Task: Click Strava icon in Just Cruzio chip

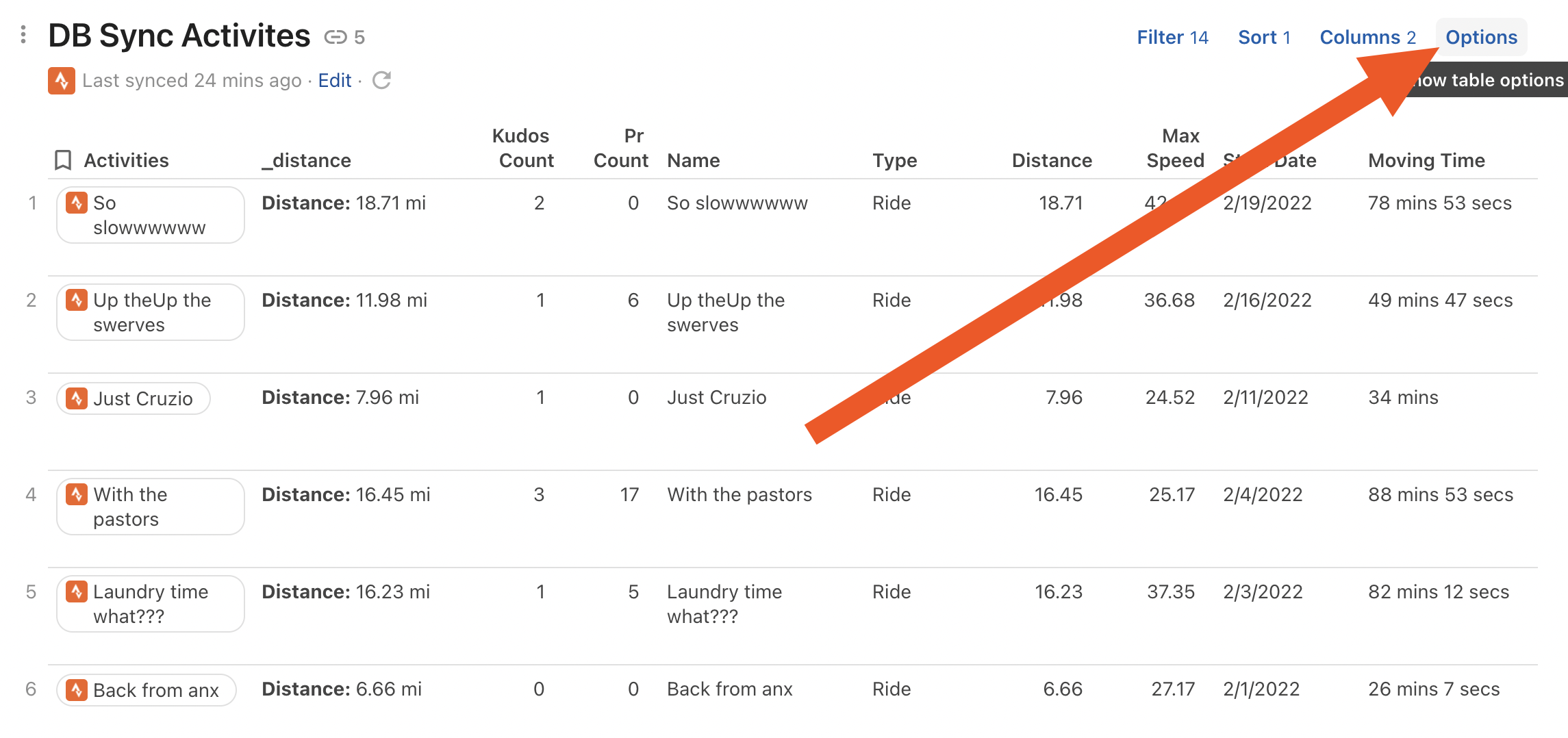Action: click(77, 398)
